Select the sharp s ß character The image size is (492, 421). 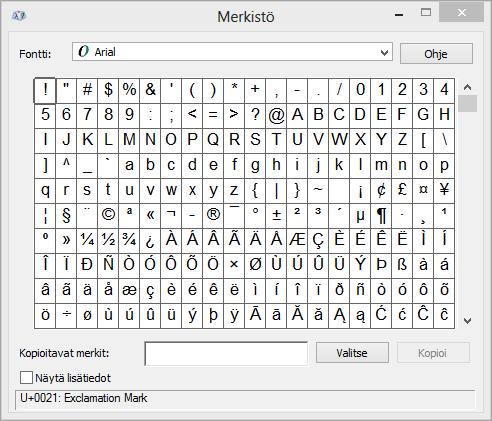402,266
